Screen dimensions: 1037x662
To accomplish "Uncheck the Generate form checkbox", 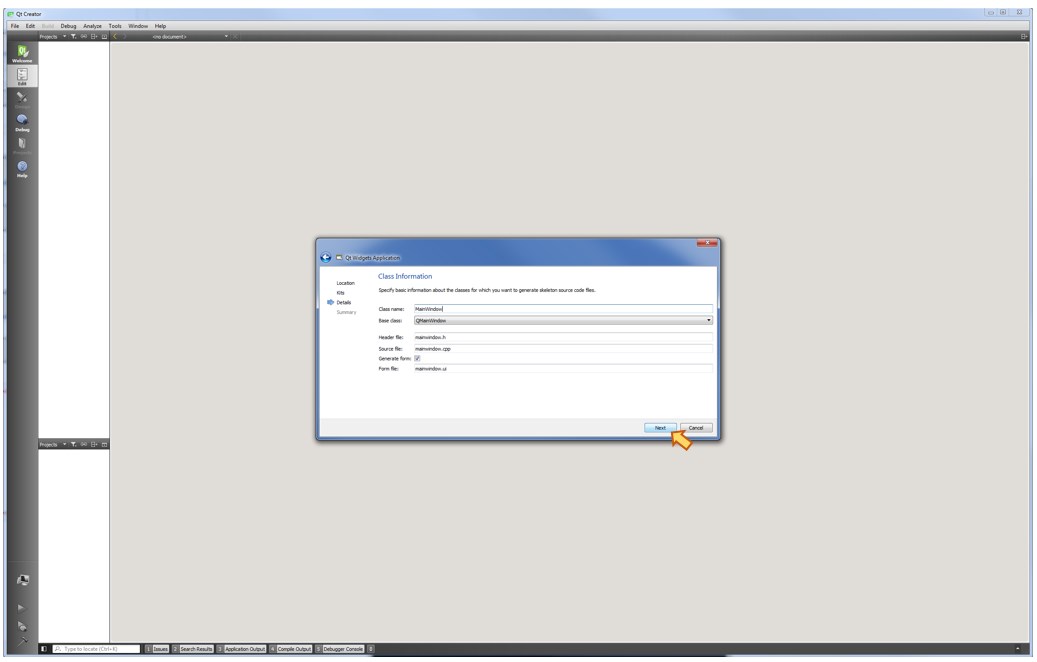I will click(x=417, y=358).
